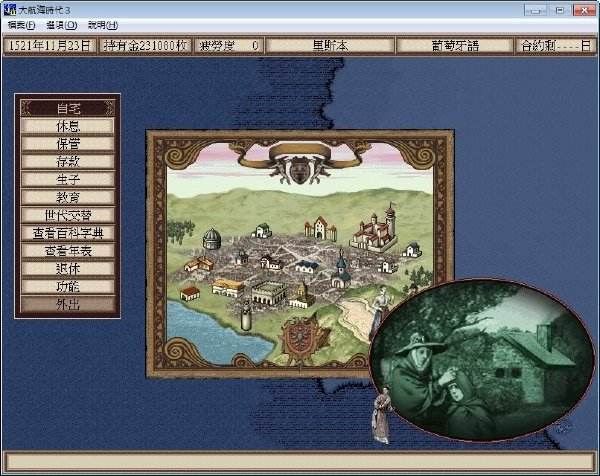This screenshot has height=476, width=600.
Task: Select 存款 in the home menu
Action: point(68,161)
